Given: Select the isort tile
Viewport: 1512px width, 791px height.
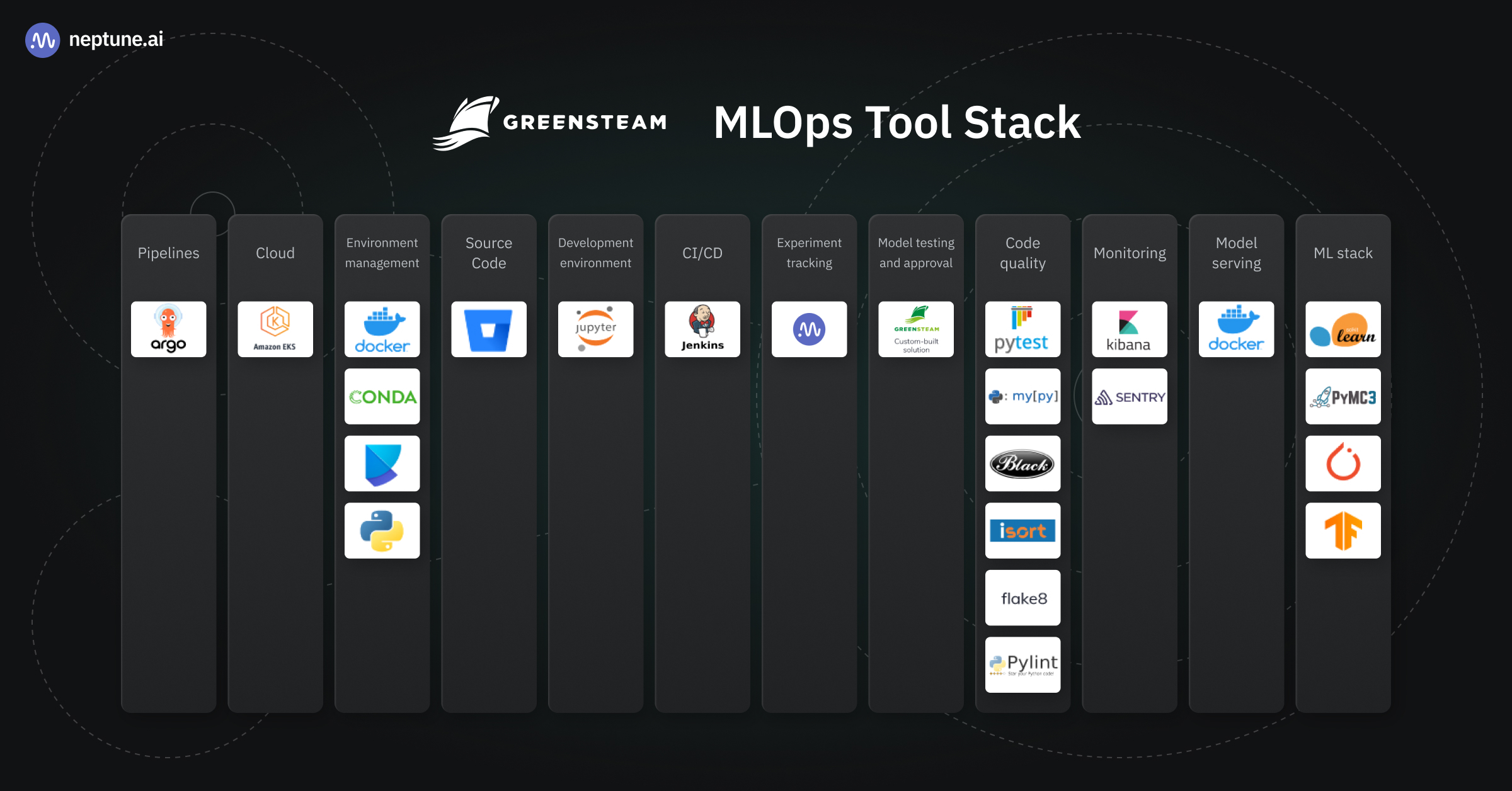Looking at the screenshot, I should (x=1022, y=530).
